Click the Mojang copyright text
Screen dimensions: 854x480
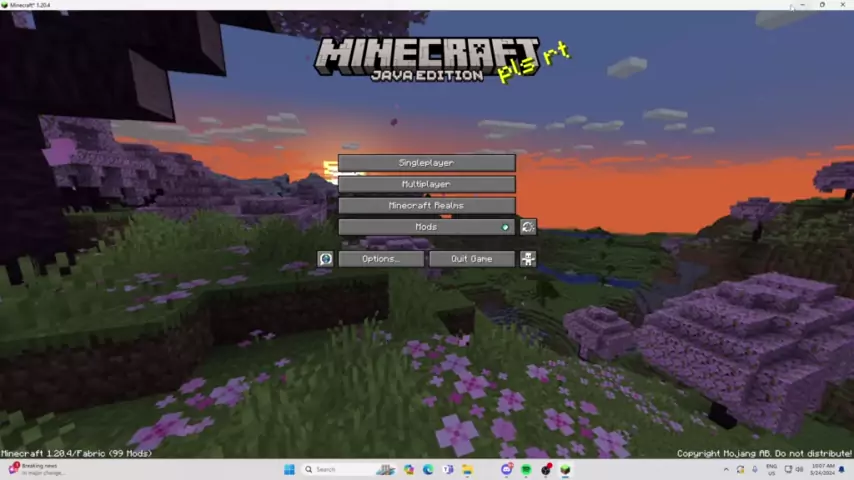[764, 453]
